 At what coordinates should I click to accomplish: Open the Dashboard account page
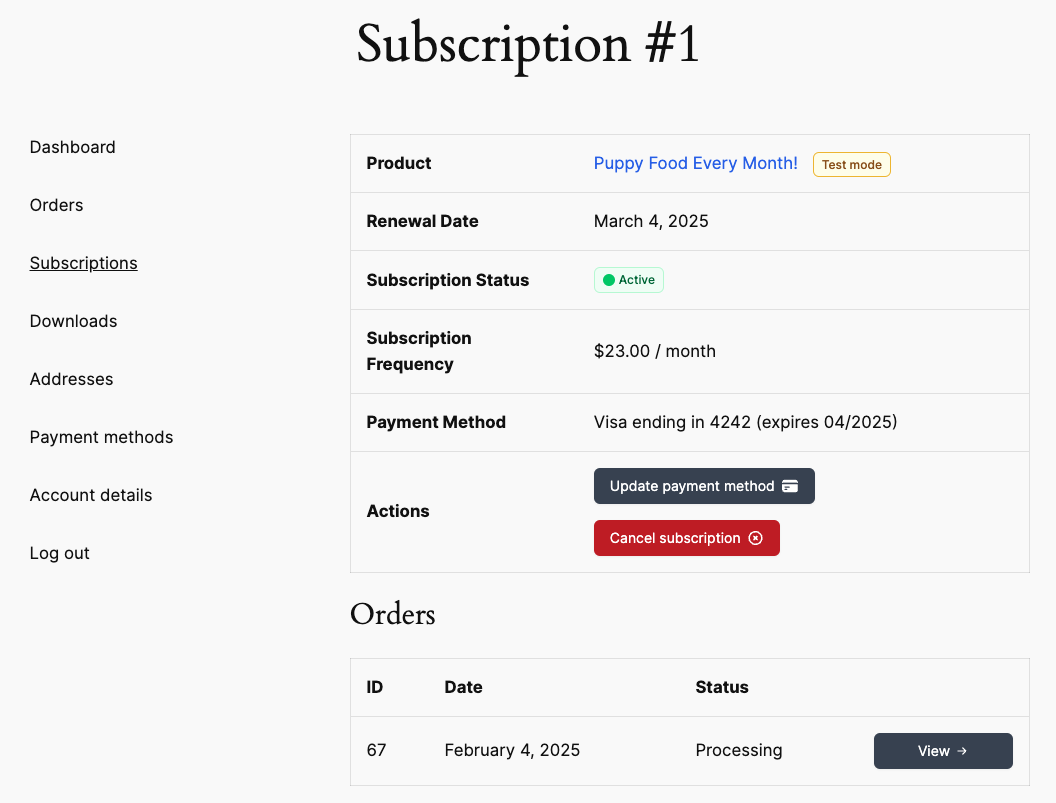(x=73, y=147)
